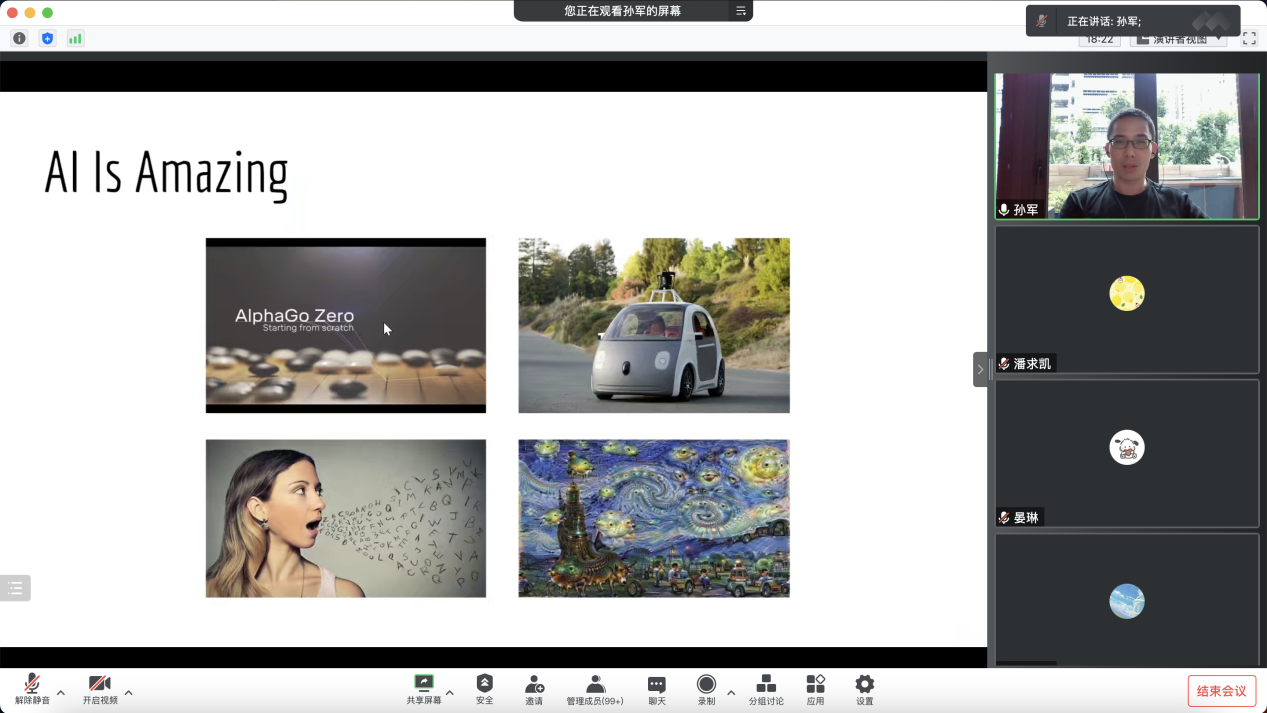Click the red 结束会议 end meeting button
Image resolution: width=1267 pixels, height=713 pixels.
[1222, 691]
